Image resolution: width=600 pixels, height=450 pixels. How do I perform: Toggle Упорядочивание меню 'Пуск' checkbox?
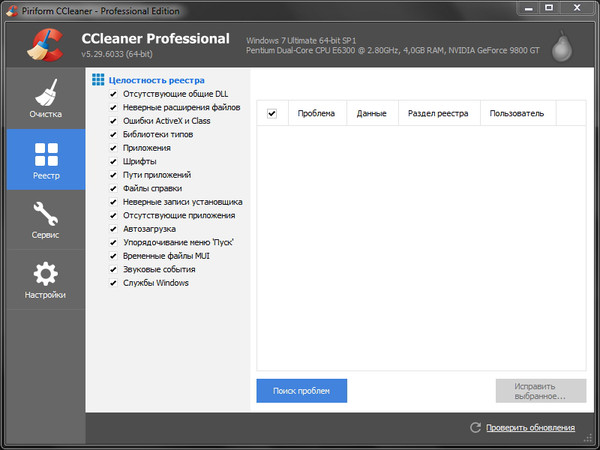[113, 243]
